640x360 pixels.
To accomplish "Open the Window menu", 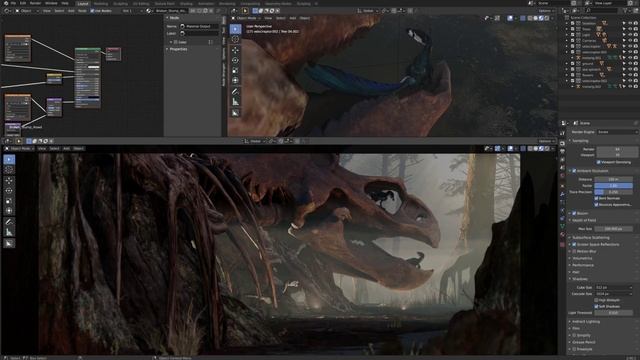I will click(x=51, y=3).
